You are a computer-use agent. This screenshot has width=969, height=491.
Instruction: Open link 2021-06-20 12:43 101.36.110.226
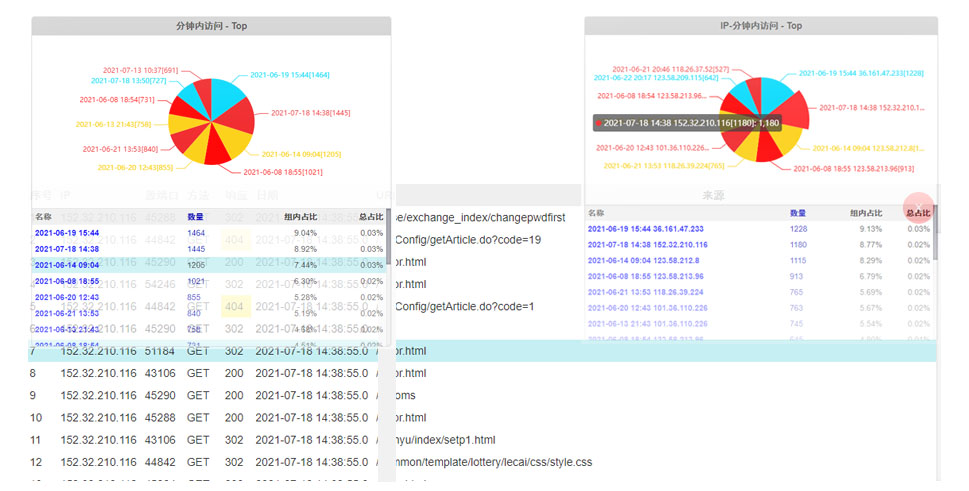pyautogui.click(x=647, y=308)
